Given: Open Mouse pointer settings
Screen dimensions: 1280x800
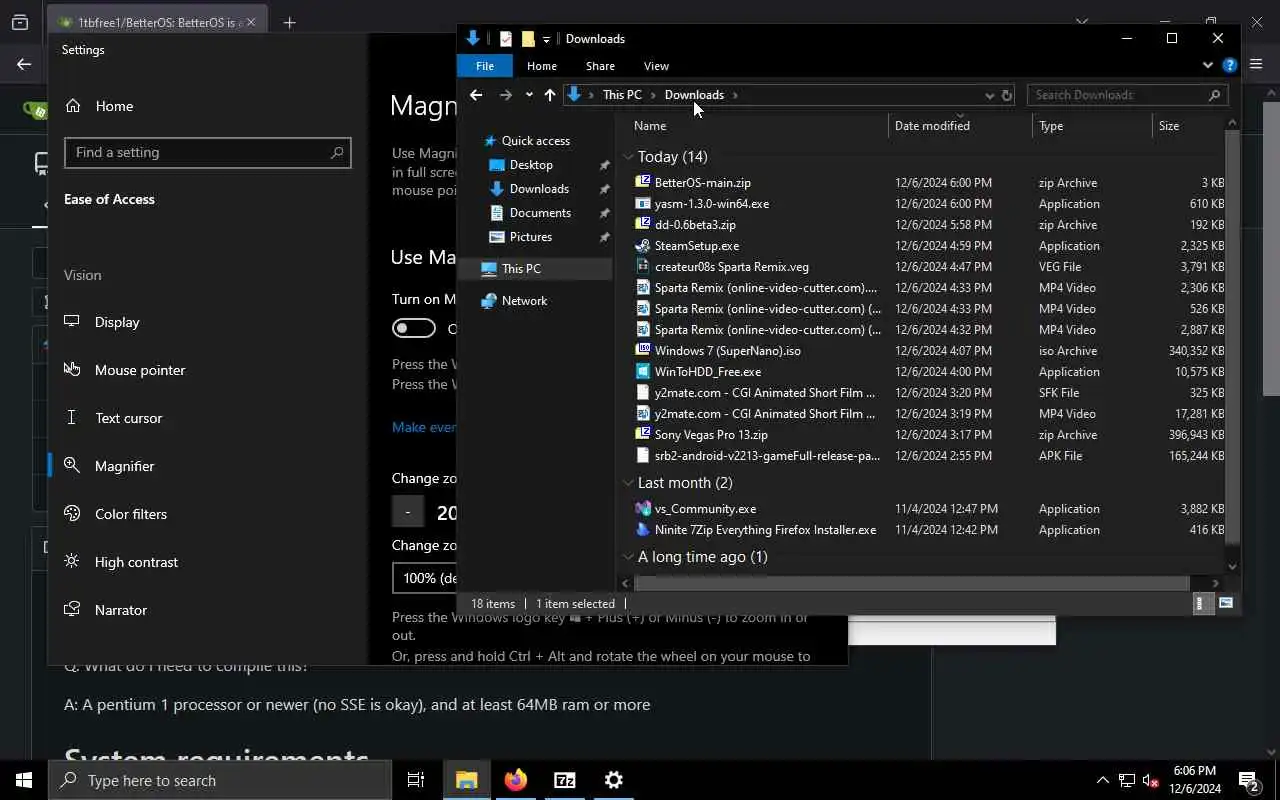Looking at the screenshot, I should pyautogui.click(x=140, y=370).
